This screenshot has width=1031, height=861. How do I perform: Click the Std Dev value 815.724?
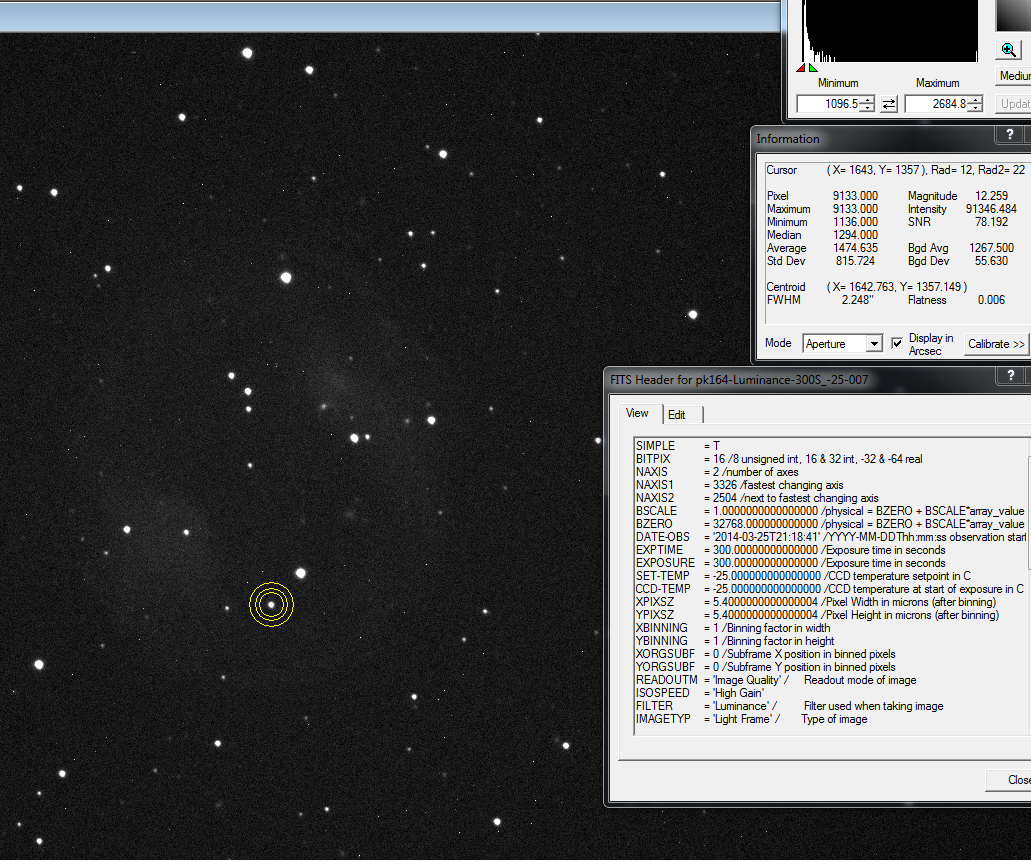point(855,261)
